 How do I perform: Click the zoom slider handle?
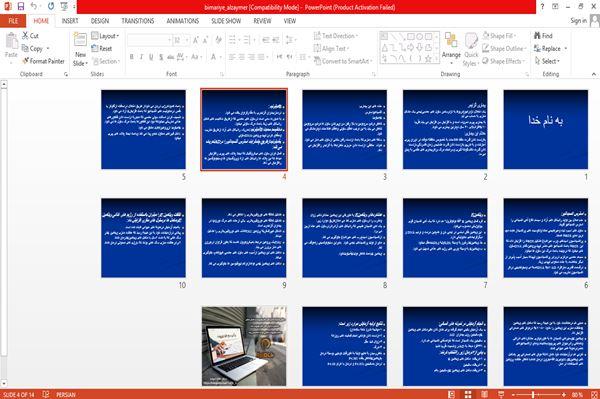point(533,394)
